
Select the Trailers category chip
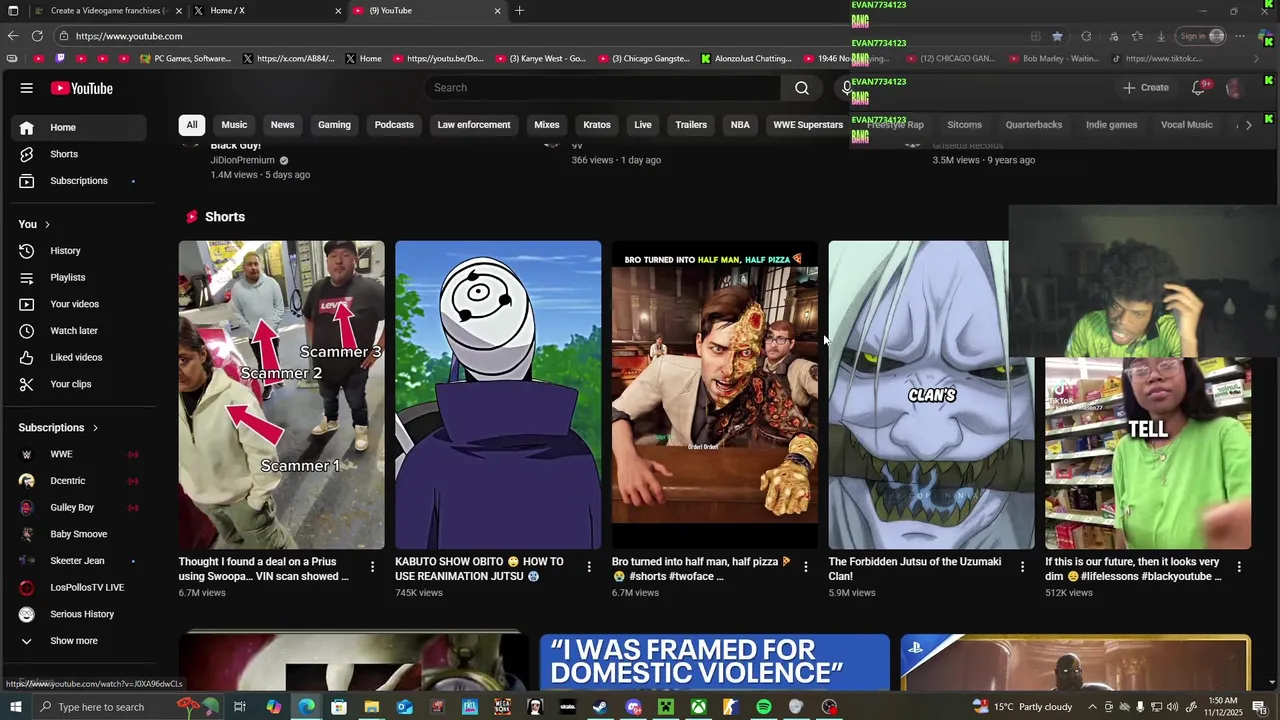(x=691, y=125)
